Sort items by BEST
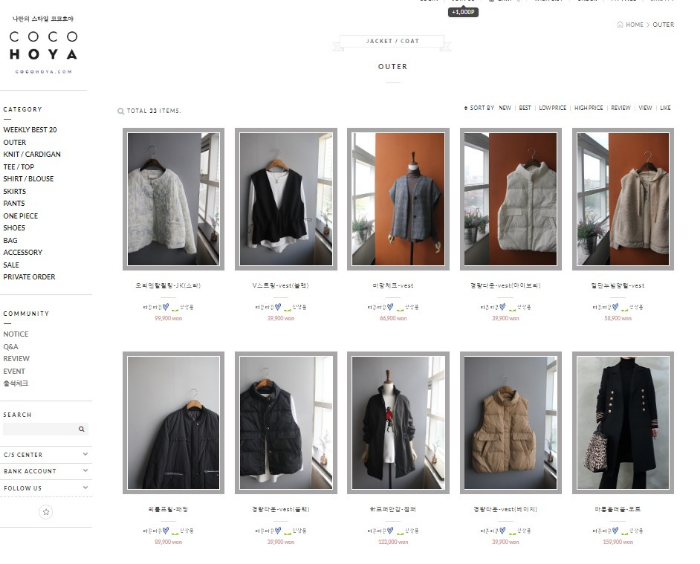The image size is (700, 564). click(525, 108)
